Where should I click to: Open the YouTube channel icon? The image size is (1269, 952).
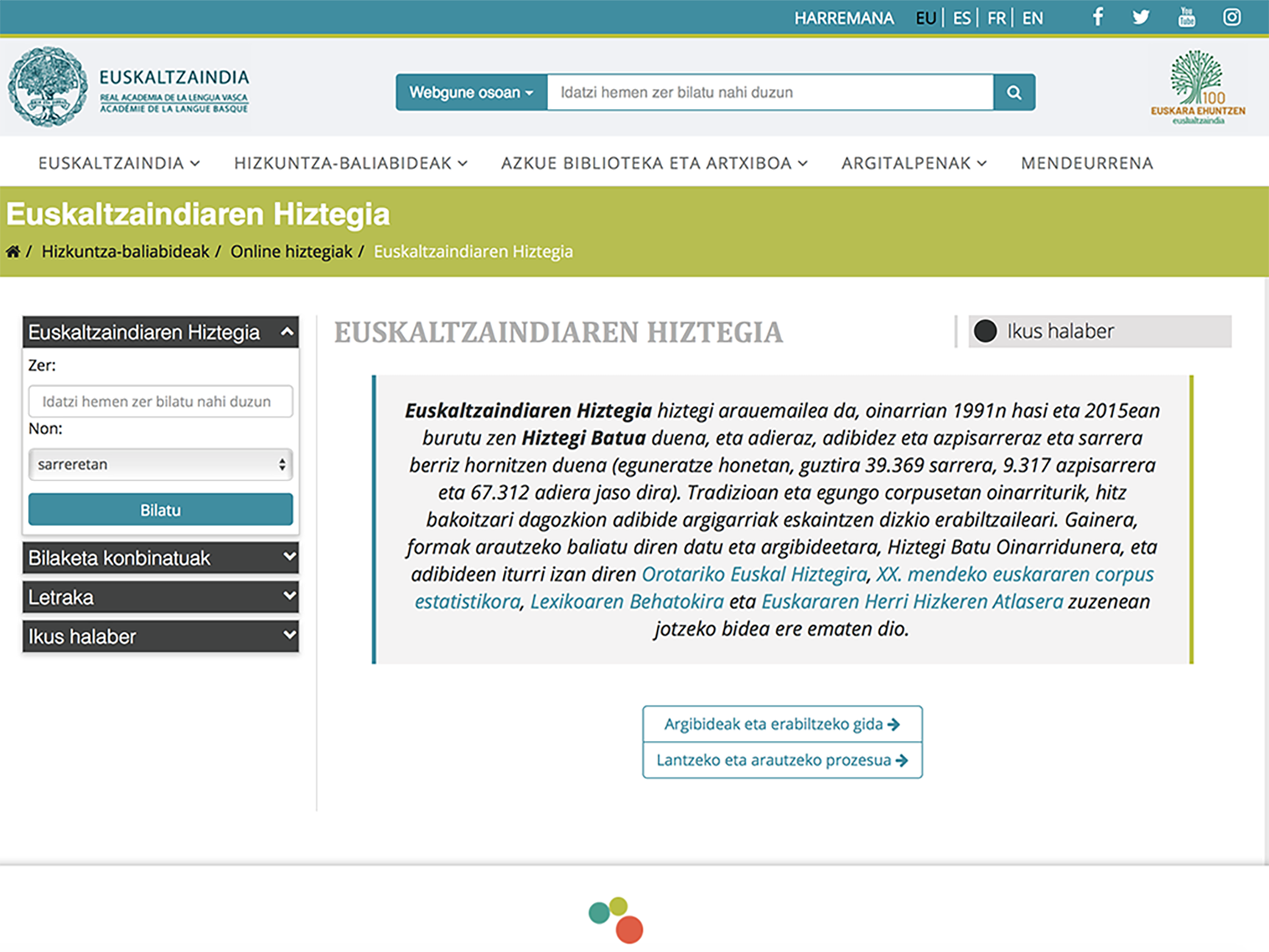pos(1186,16)
